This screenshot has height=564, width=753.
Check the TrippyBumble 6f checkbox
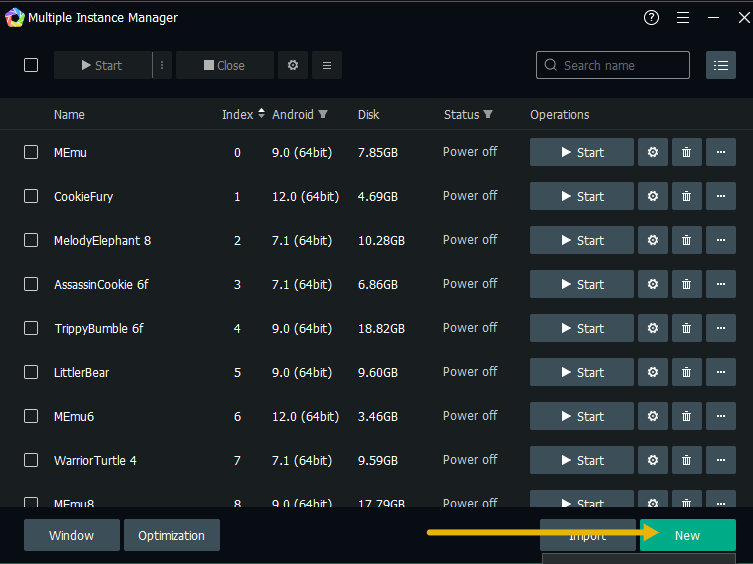coord(31,328)
